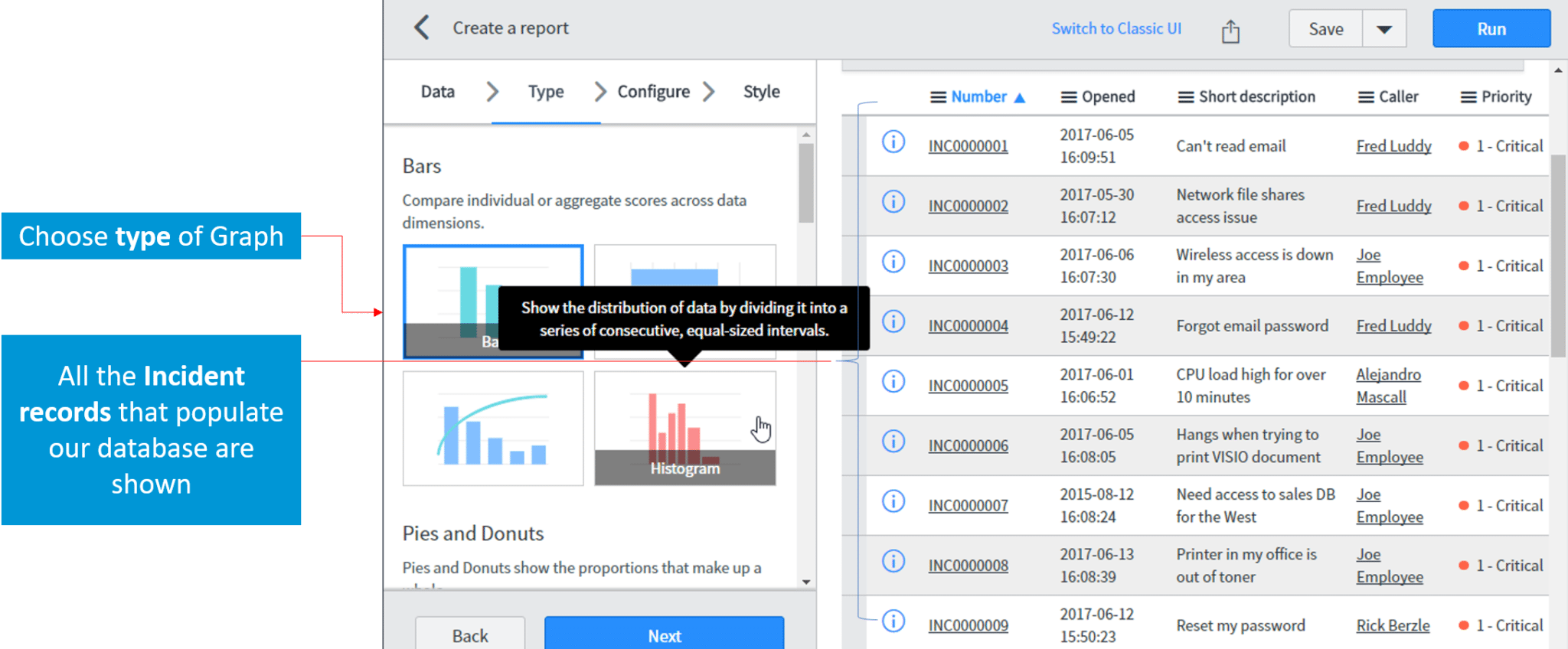
Task: Open caller Alejandro Mascall link
Action: 1388,386
